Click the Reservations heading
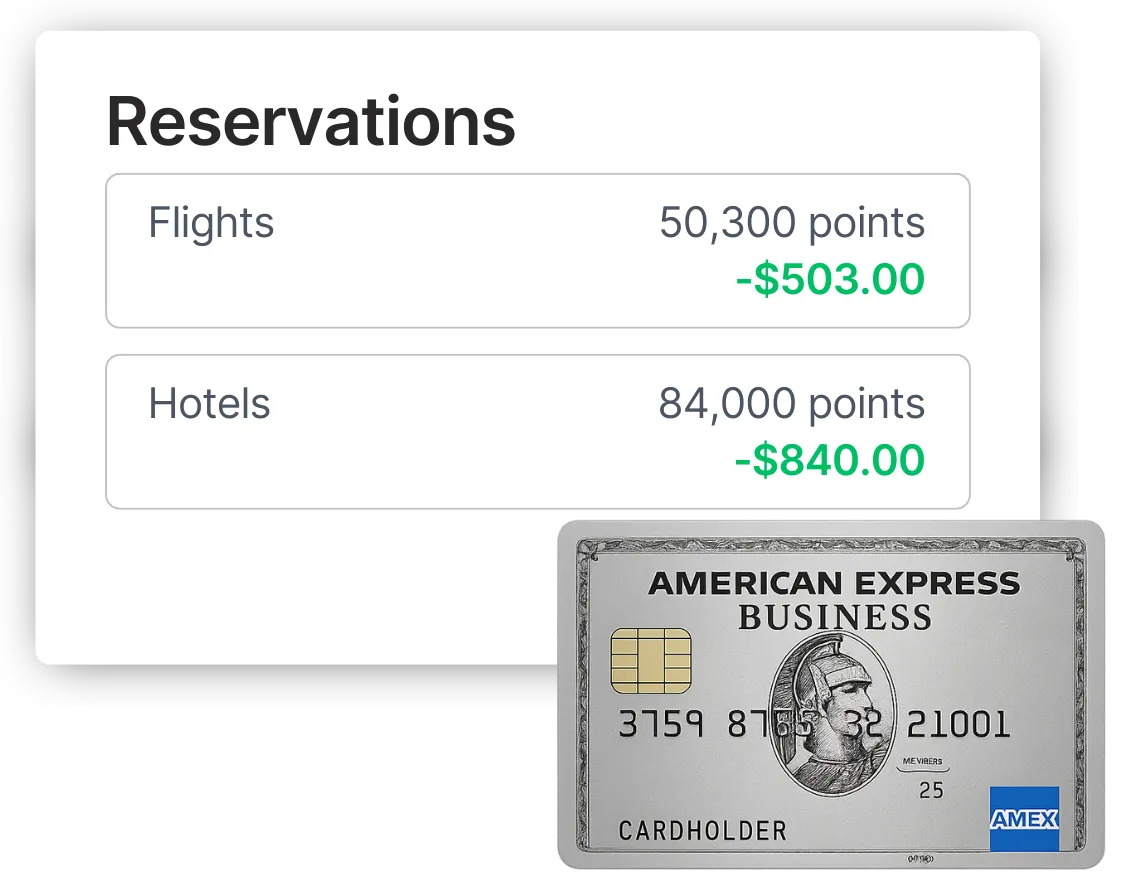 [x=311, y=122]
